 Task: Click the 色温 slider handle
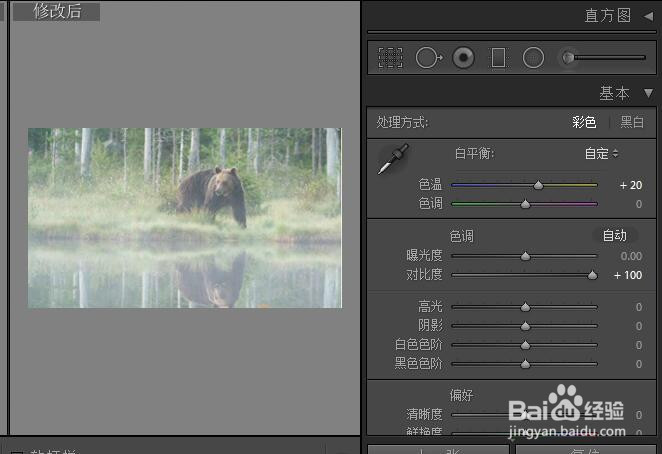click(x=538, y=185)
